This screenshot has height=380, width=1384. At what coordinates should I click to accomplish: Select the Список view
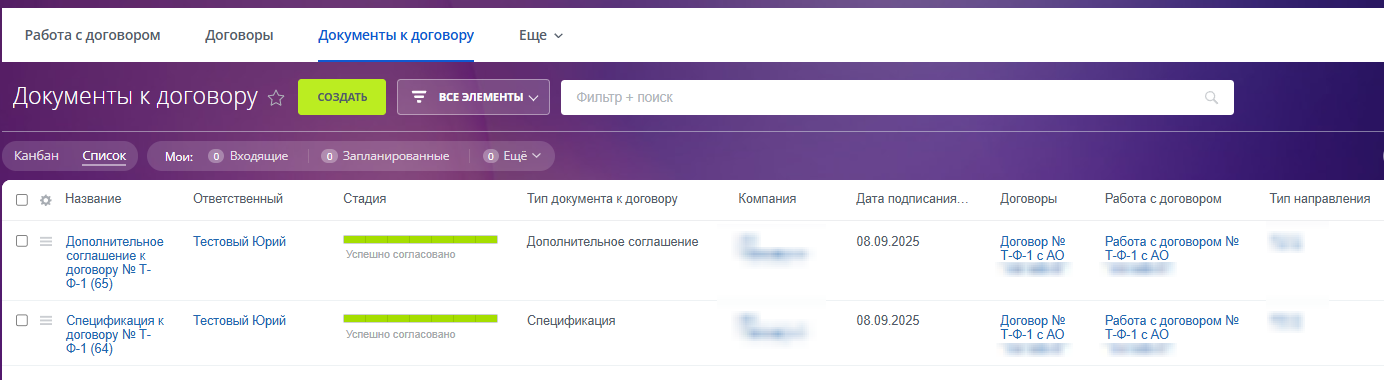click(x=104, y=156)
